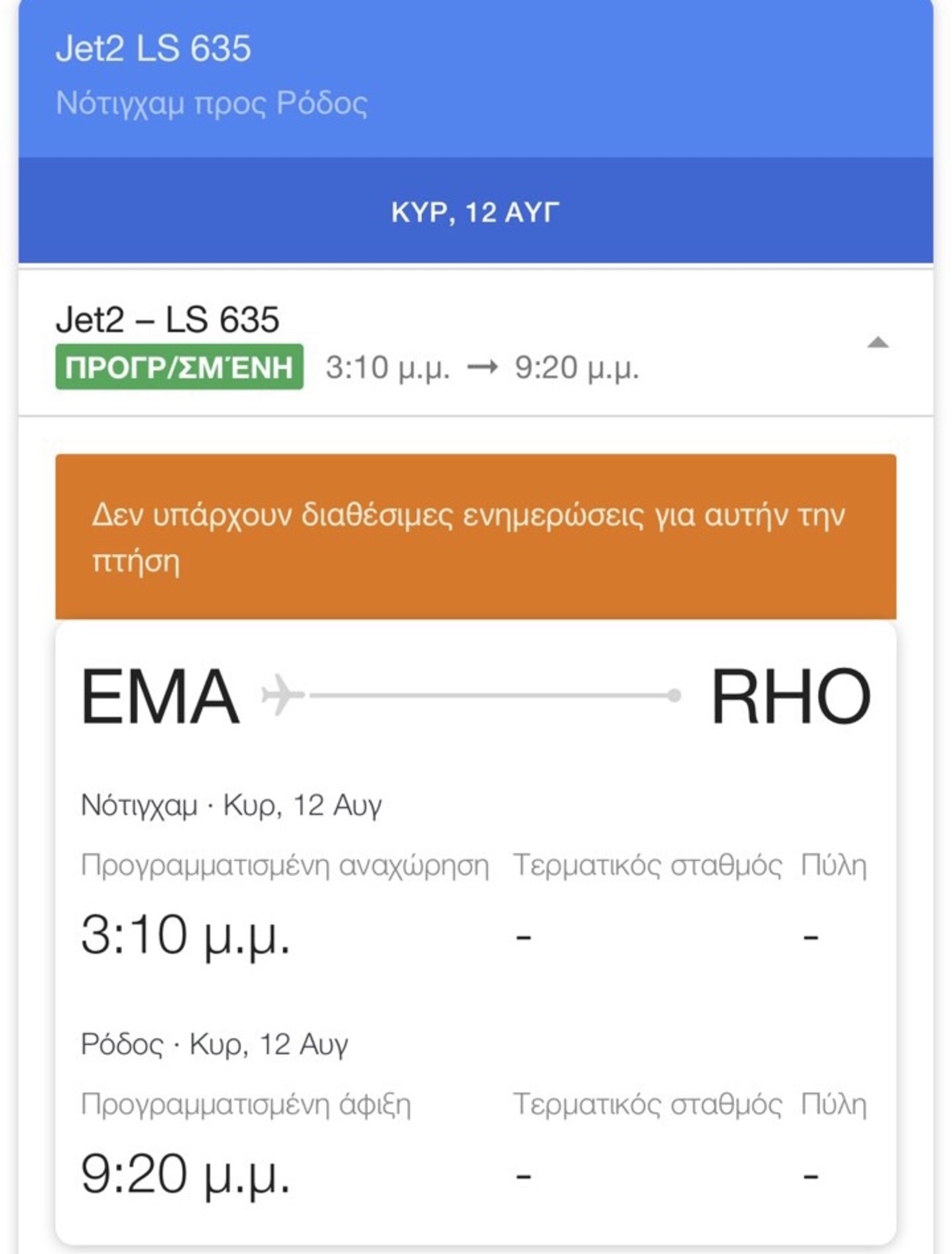Click the arrow between 3:10 and 9:20 times
This screenshot has width=952, height=1254.
482,367
